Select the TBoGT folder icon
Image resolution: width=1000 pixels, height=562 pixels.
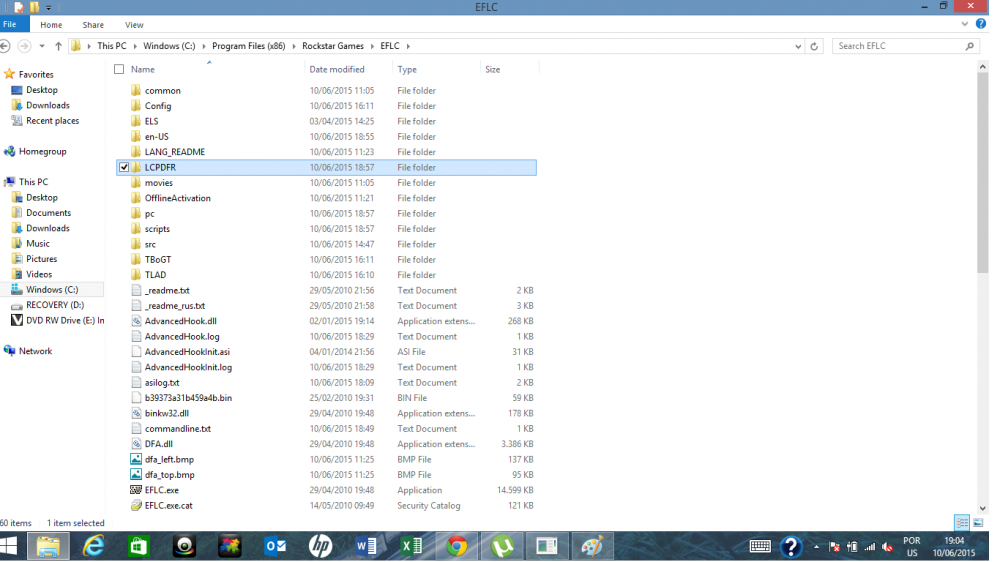136,259
